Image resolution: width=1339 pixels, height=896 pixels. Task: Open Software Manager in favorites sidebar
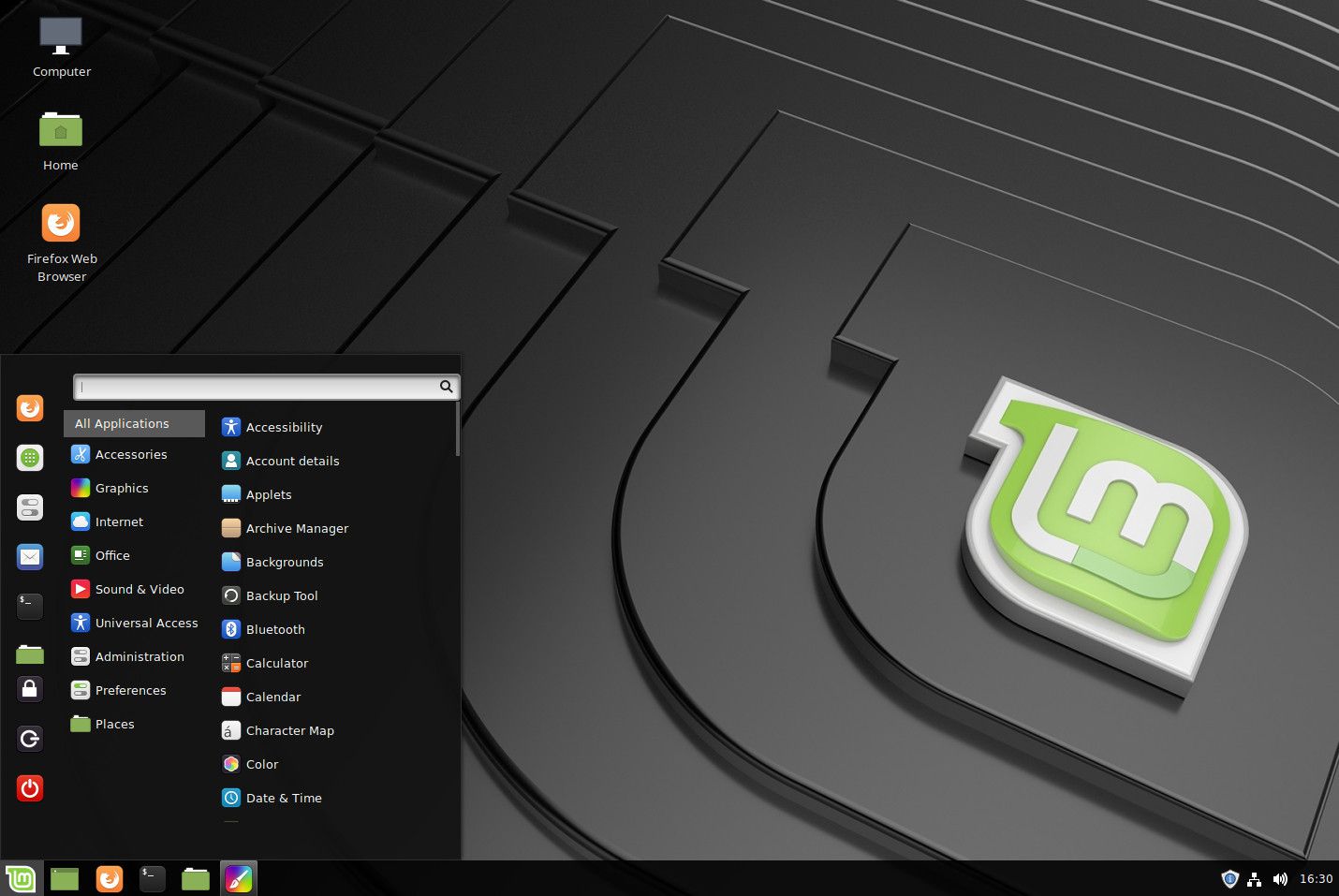click(x=30, y=458)
